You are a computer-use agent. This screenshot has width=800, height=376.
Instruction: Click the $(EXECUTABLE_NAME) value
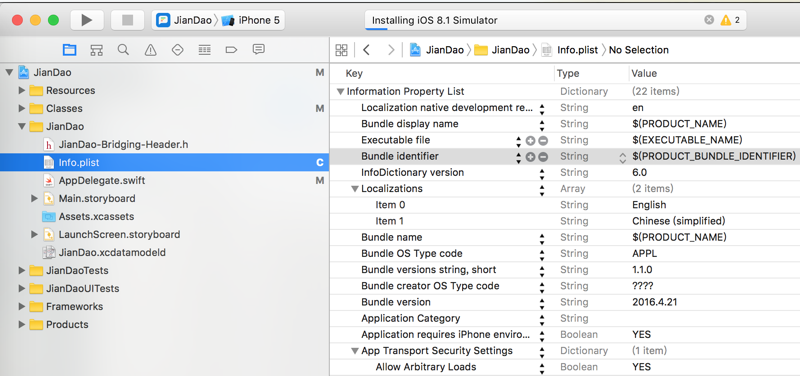point(687,140)
